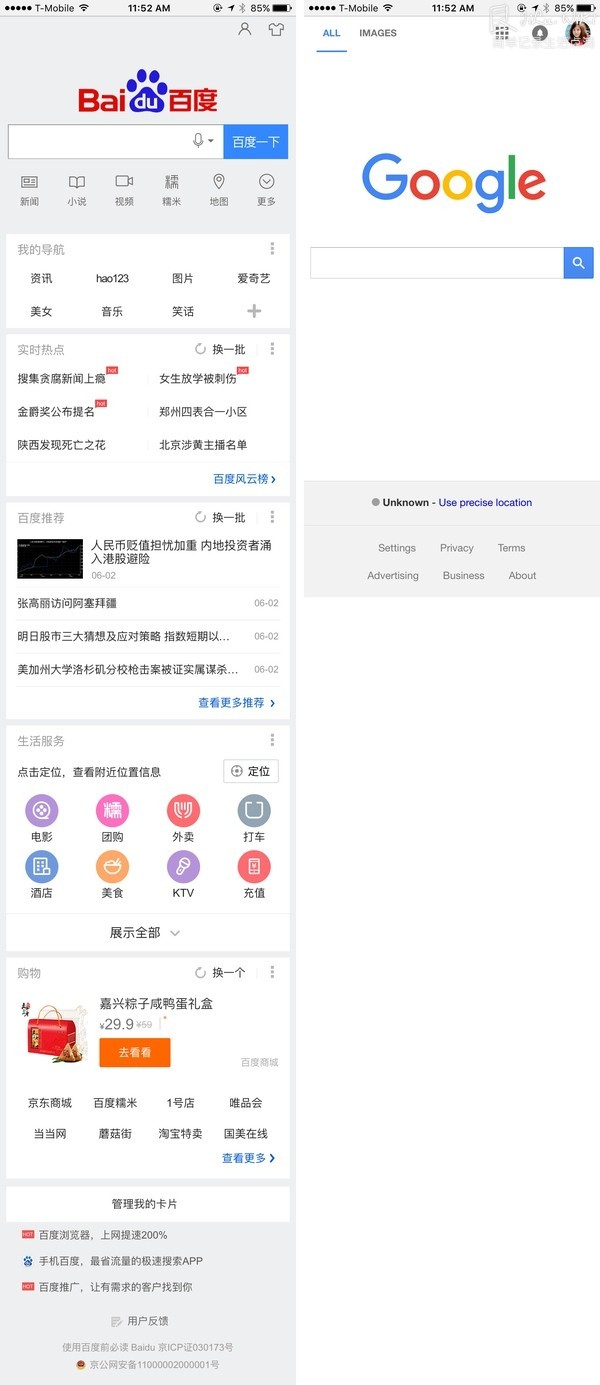Open 张高丽访问阿塞拜疆 news item

67,603
